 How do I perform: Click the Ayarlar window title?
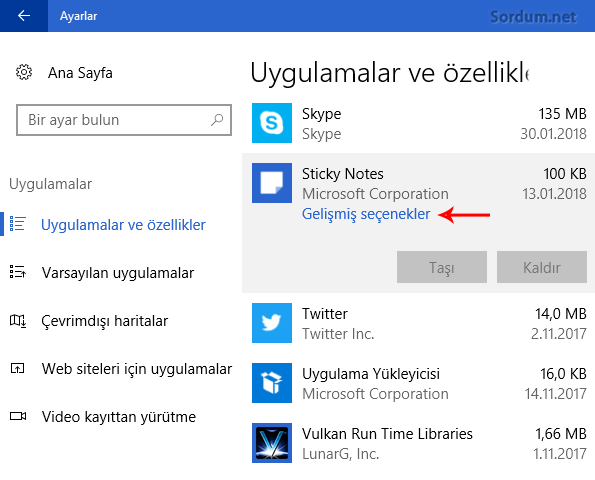pyautogui.click(x=79, y=16)
